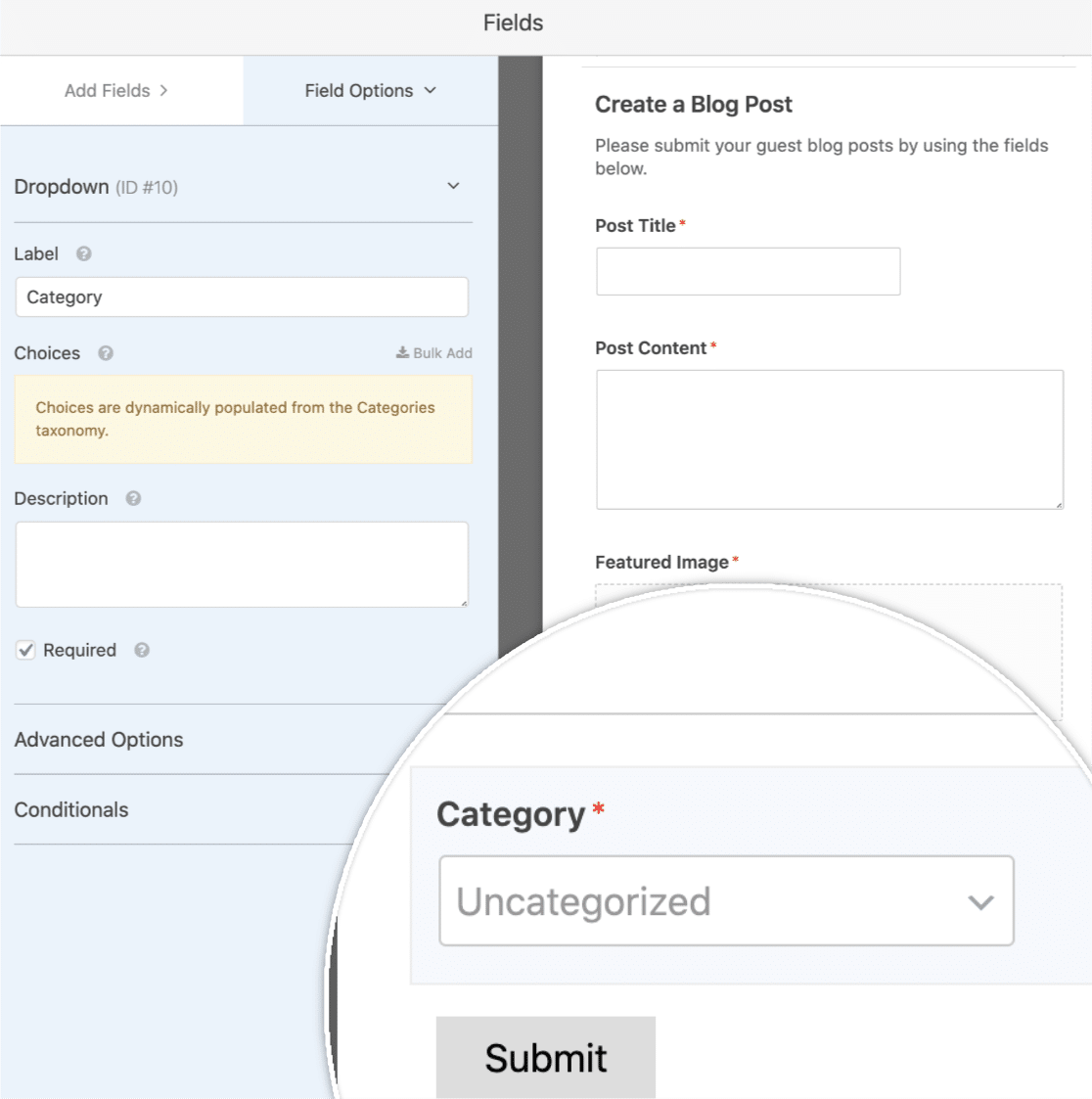
Task: Expand the Advanced Options section
Action: click(99, 740)
